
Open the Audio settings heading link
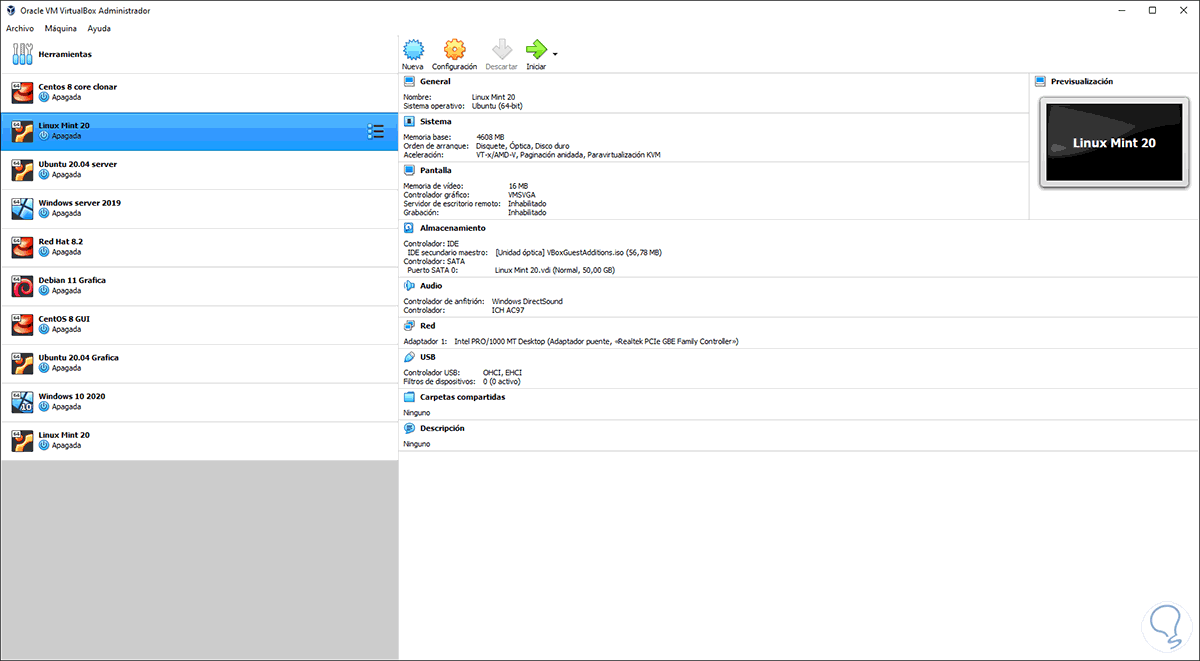(431, 285)
